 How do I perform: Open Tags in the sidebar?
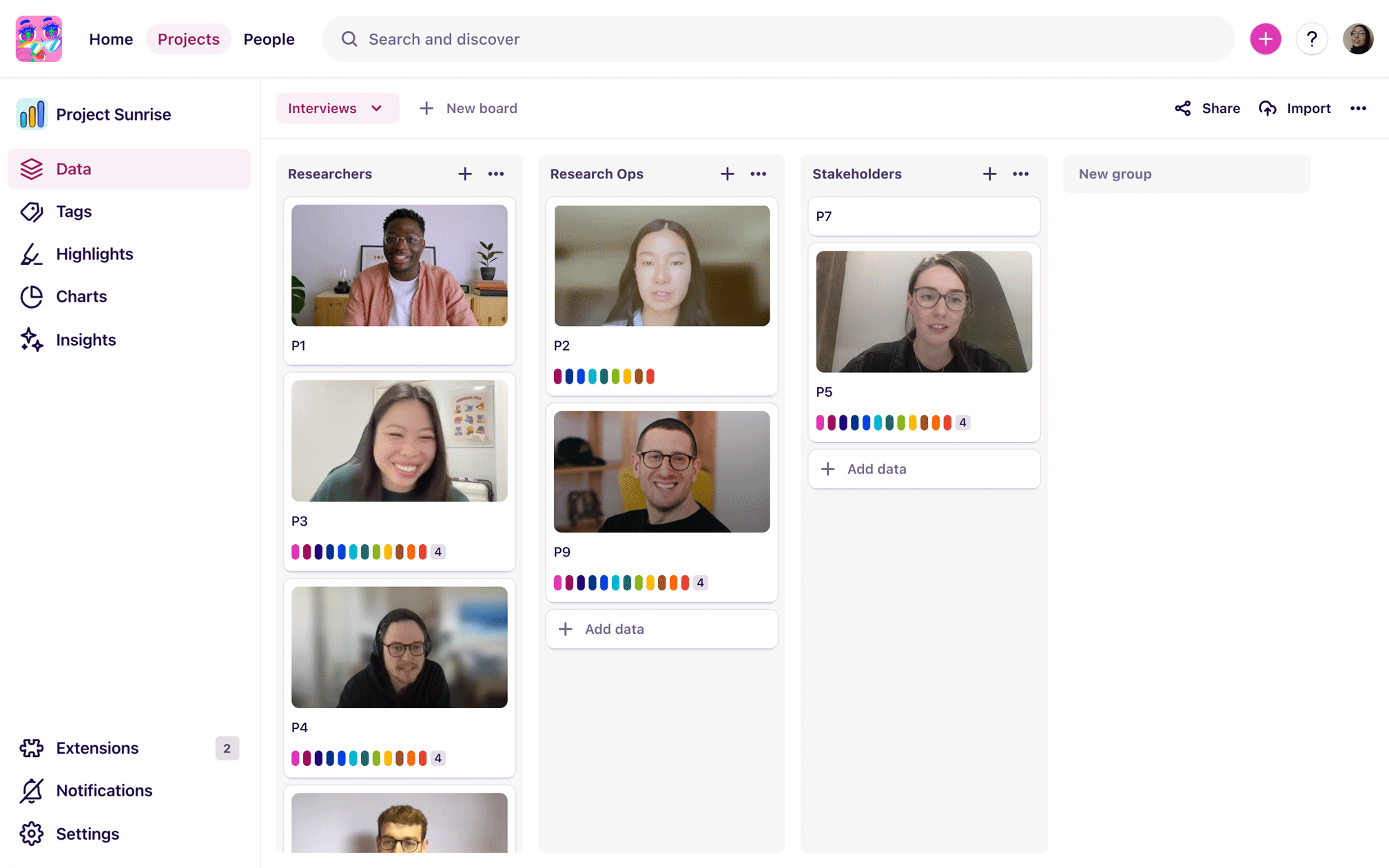point(73,211)
